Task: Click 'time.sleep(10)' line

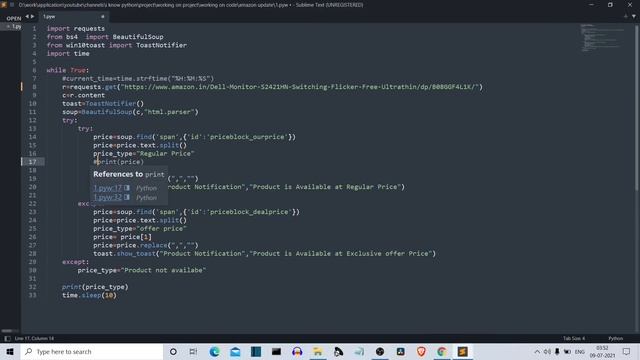Action: 89,295
